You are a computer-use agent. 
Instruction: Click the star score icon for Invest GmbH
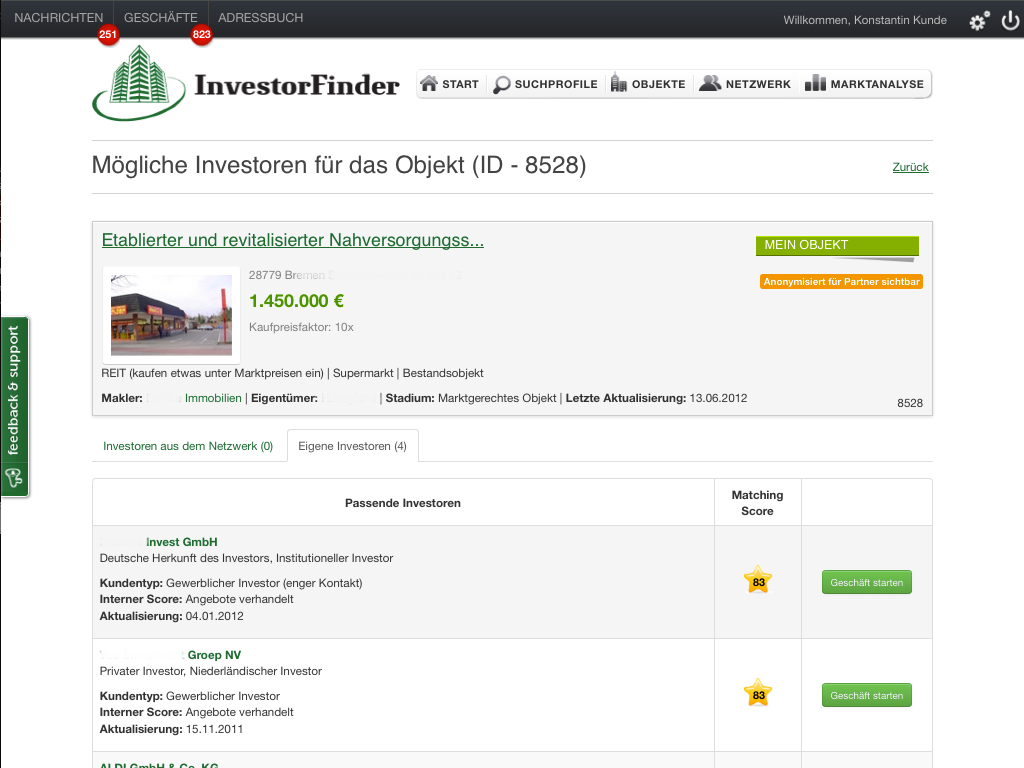(x=758, y=581)
